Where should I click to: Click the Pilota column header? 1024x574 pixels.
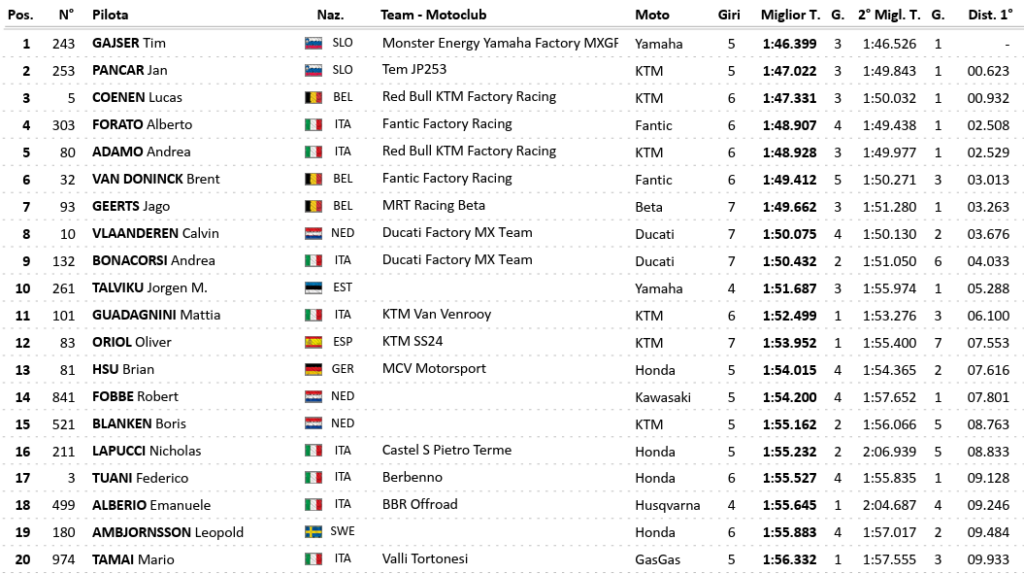110,15
